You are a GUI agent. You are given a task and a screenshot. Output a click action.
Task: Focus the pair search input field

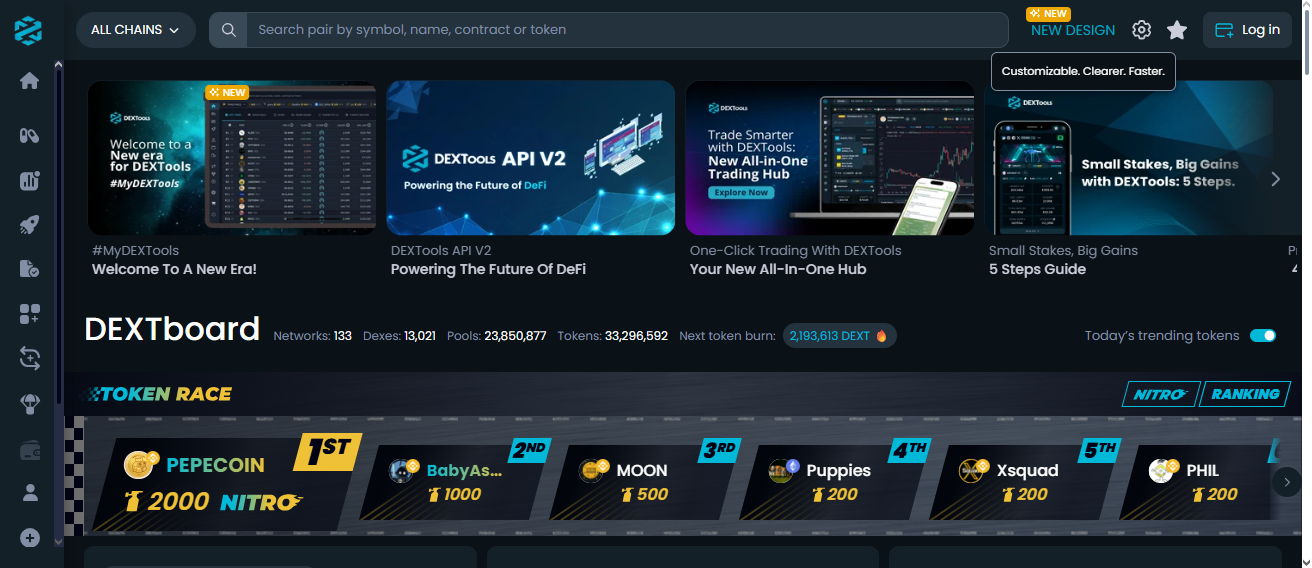pyautogui.click(x=627, y=30)
